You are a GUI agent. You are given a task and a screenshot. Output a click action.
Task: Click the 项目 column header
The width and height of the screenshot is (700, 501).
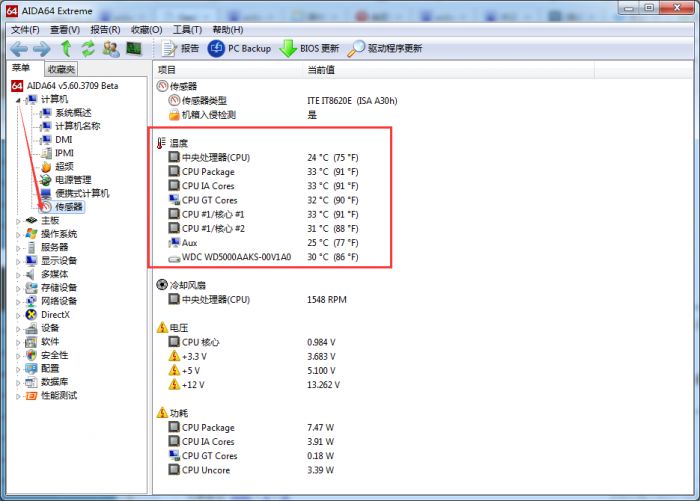(x=228, y=70)
